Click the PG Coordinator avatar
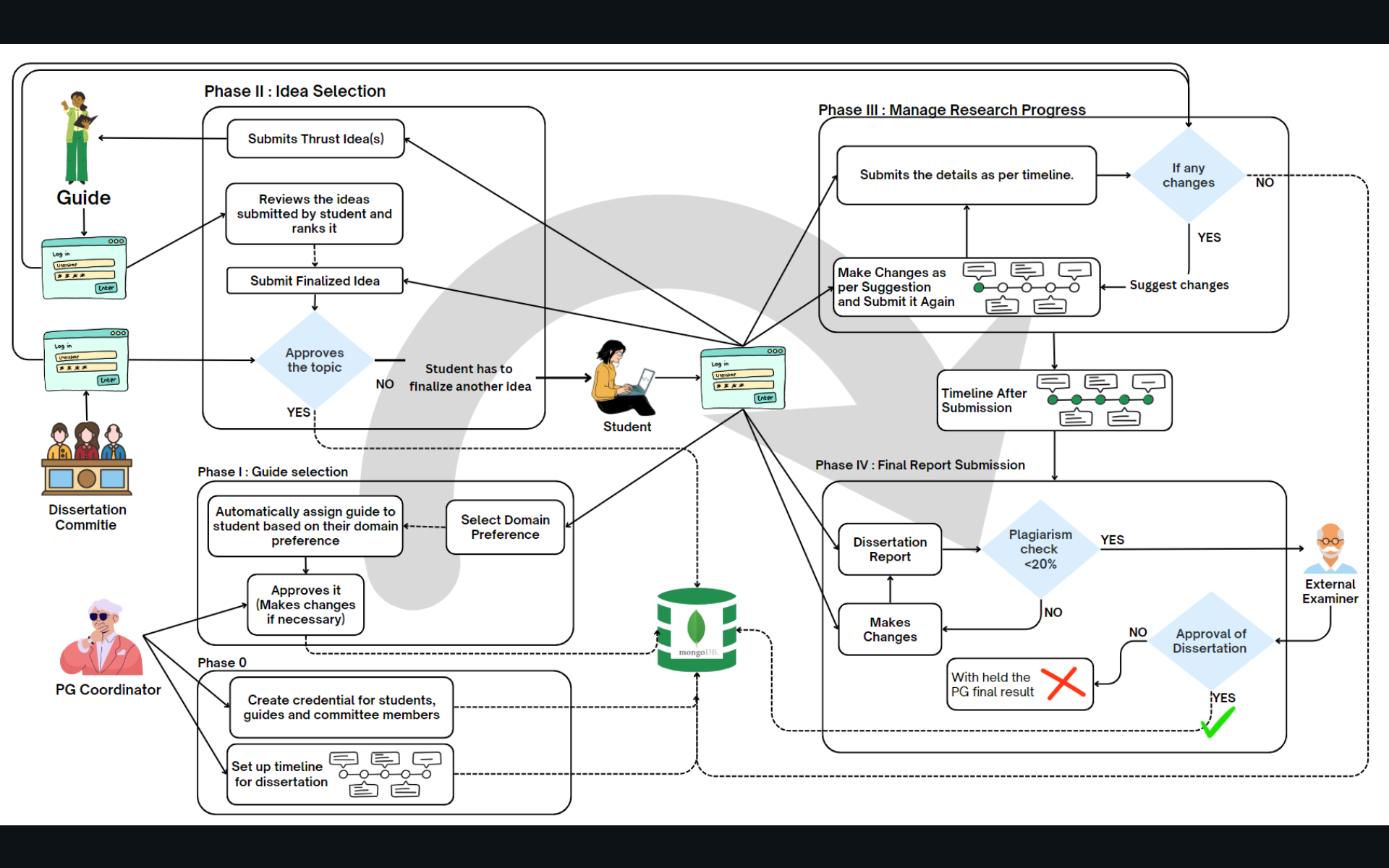 tap(103, 638)
